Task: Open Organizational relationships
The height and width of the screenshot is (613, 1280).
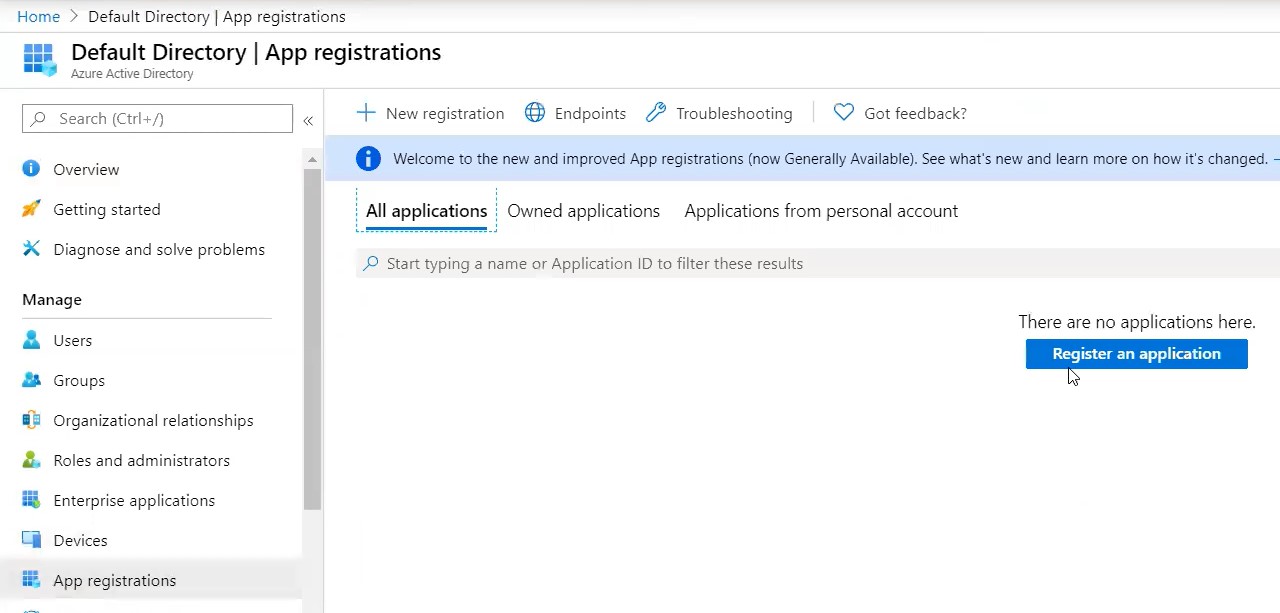Action: coord(151,420)
